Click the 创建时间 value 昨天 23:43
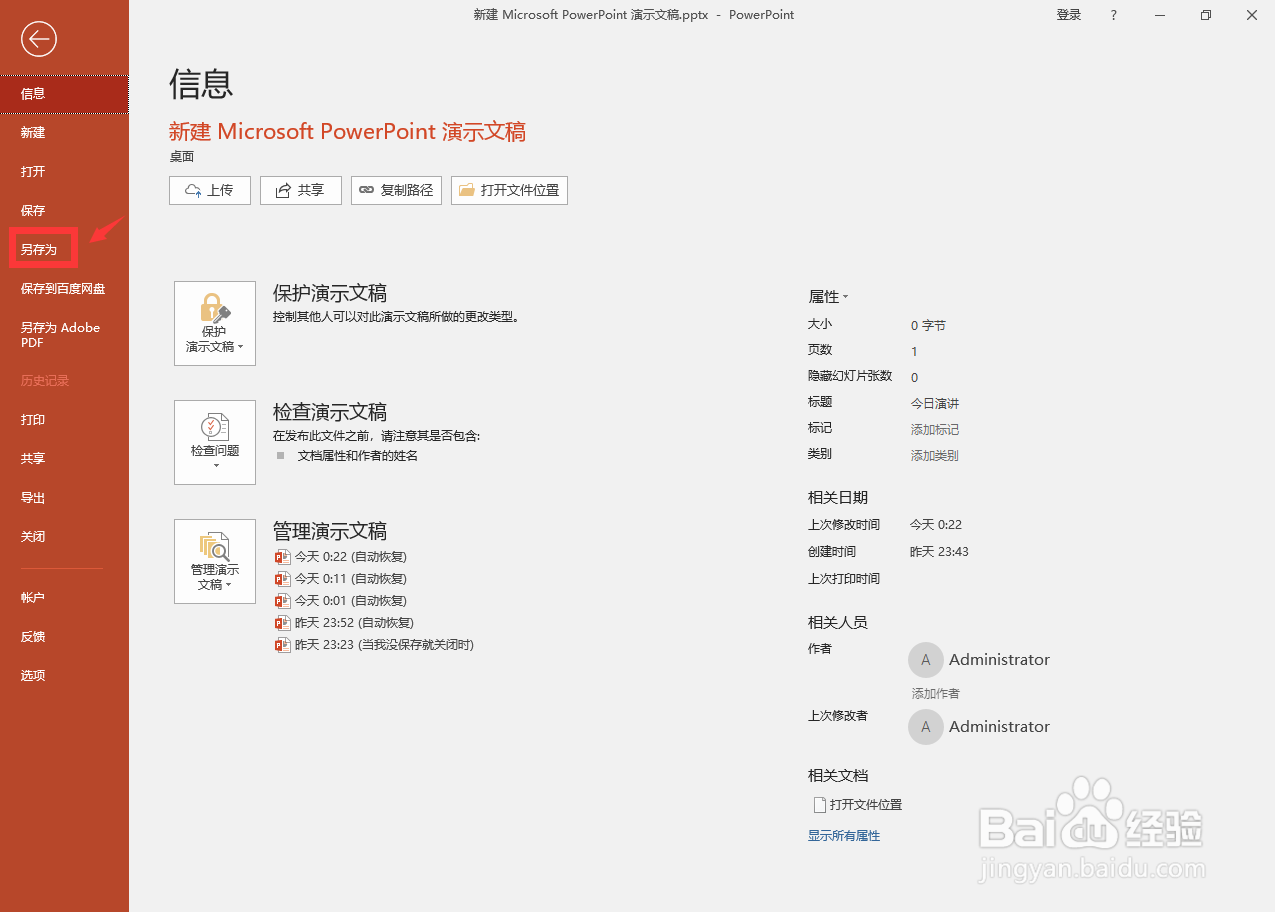This screenshot has width=1275, height=912. click(x=939, y=552)
